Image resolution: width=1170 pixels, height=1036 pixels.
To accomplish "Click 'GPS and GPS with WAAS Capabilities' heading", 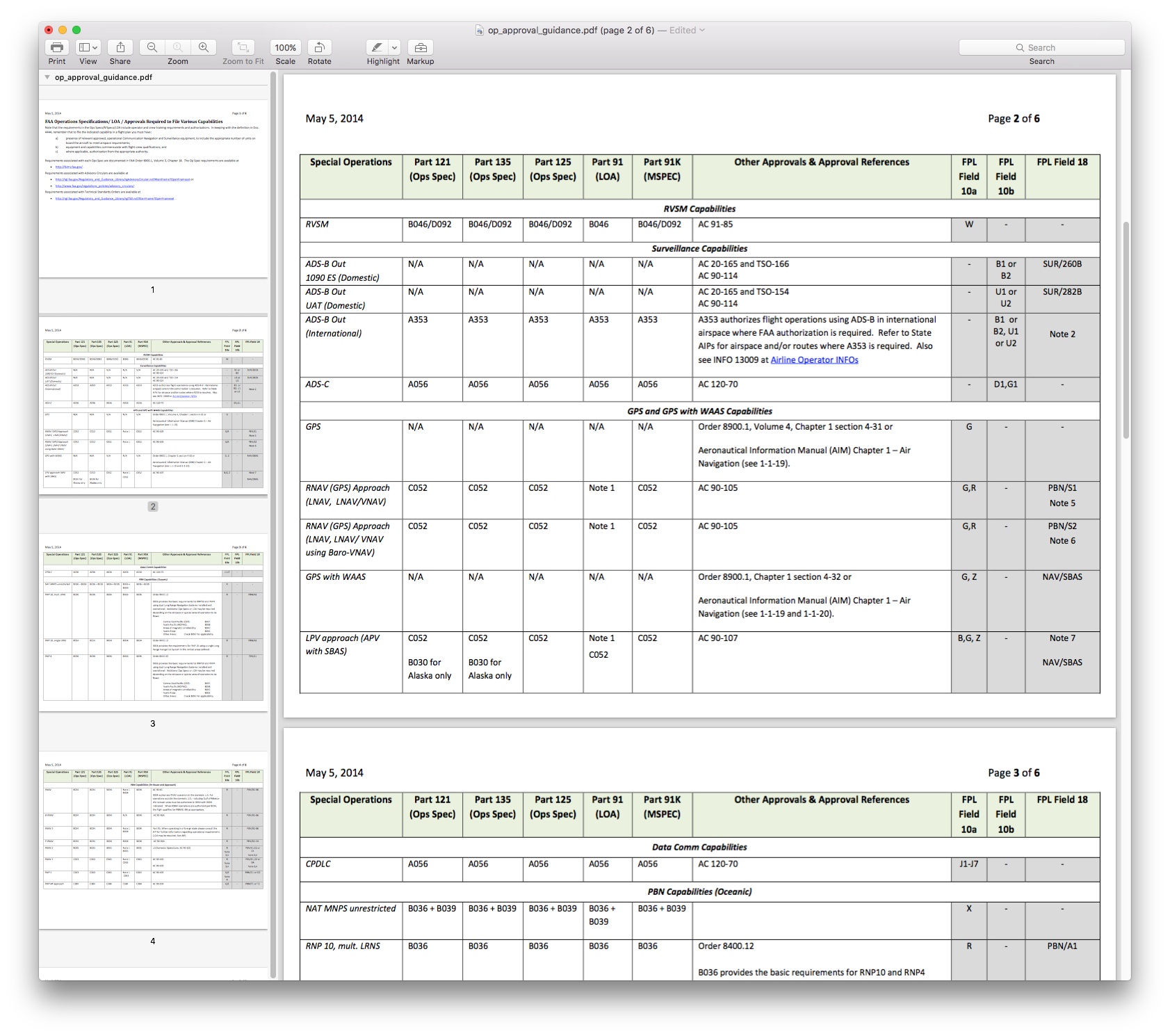I will click(x=699, y=411).
